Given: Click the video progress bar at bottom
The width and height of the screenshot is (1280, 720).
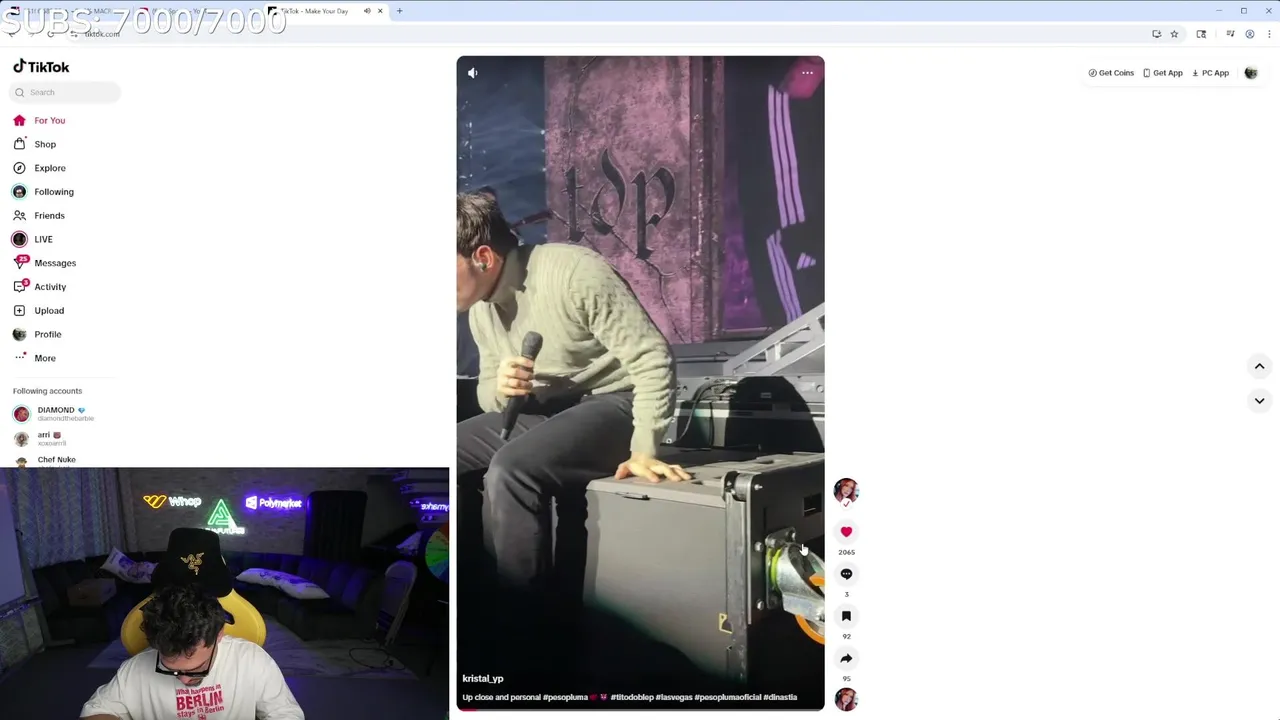Looking at the screenshot, I should [640, 709].
